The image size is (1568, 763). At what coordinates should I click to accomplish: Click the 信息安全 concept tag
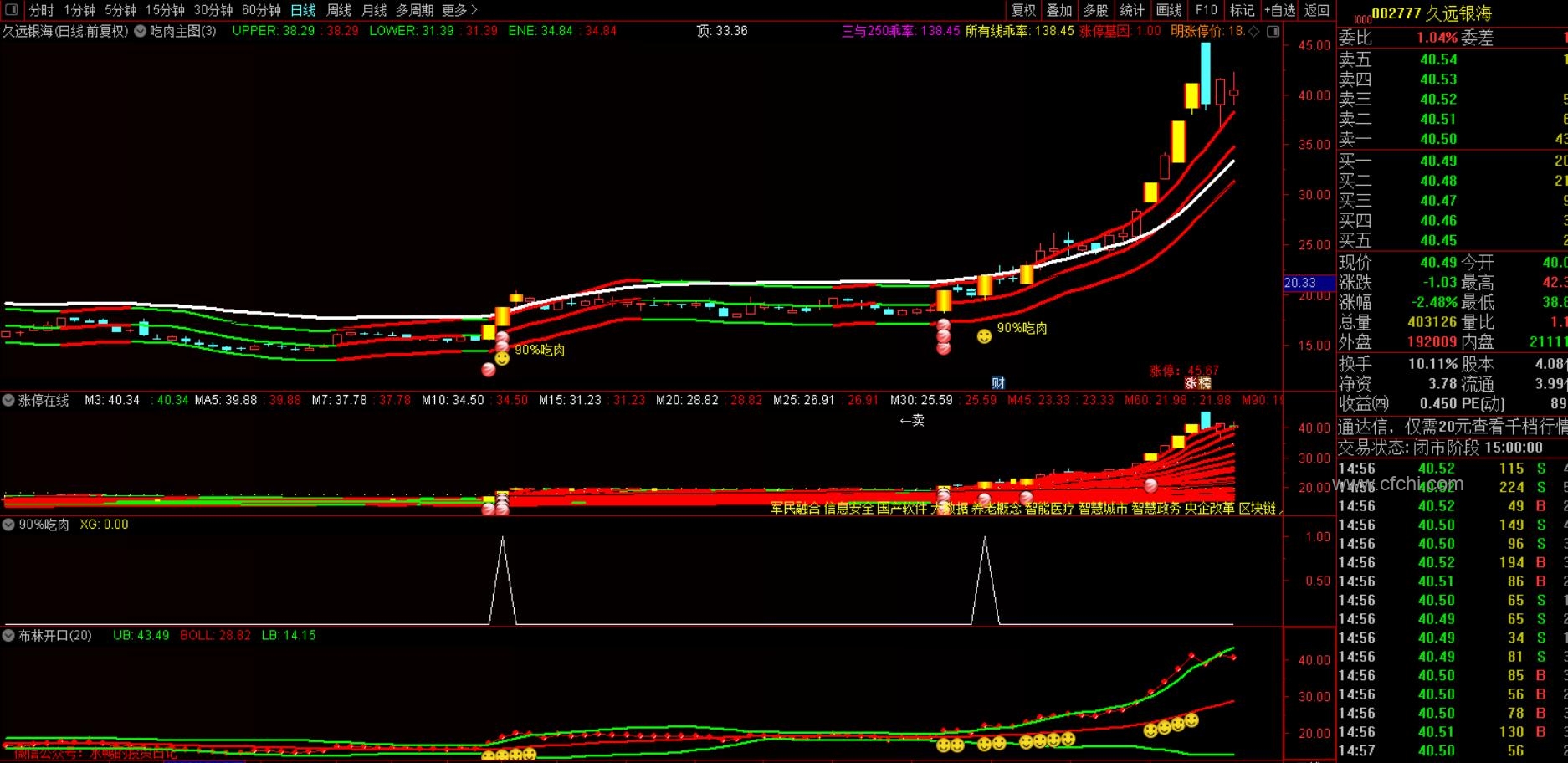(x=848, y=508)
